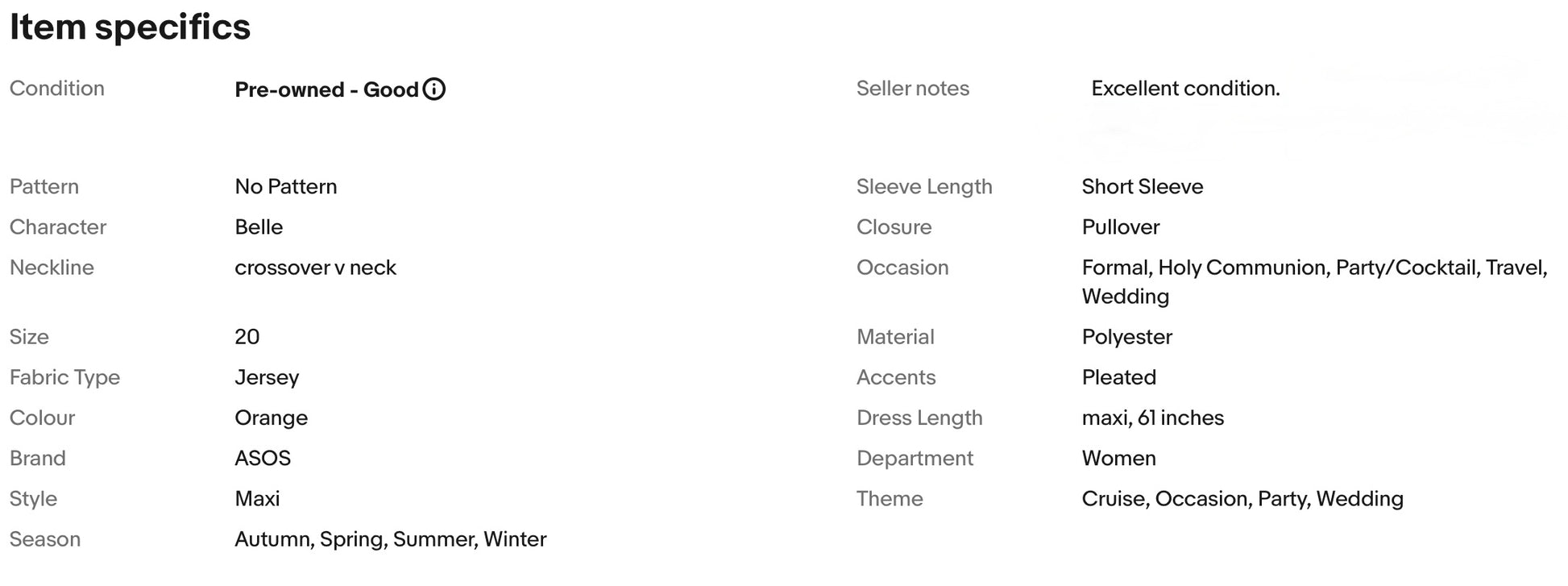Viewport: 1568px width, 586px height.
Task: Click the Belle character value
Action: tap(259, 227)
